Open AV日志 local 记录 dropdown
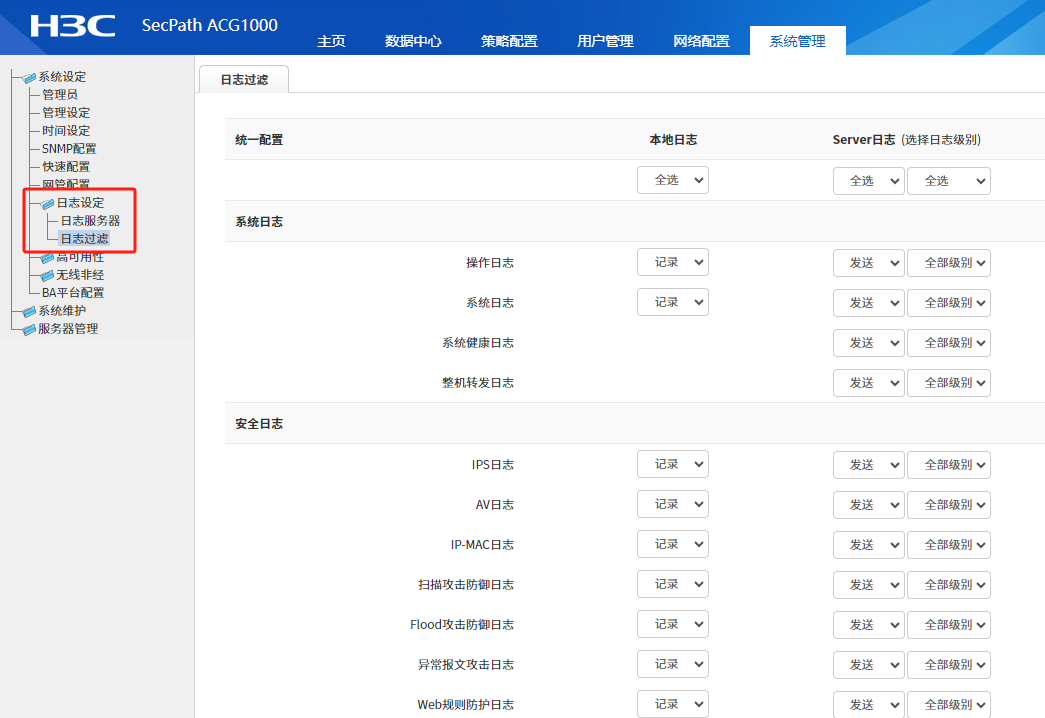Viewport: 1045px width, 718px height. pyautogui.click(x=672, y=505)
